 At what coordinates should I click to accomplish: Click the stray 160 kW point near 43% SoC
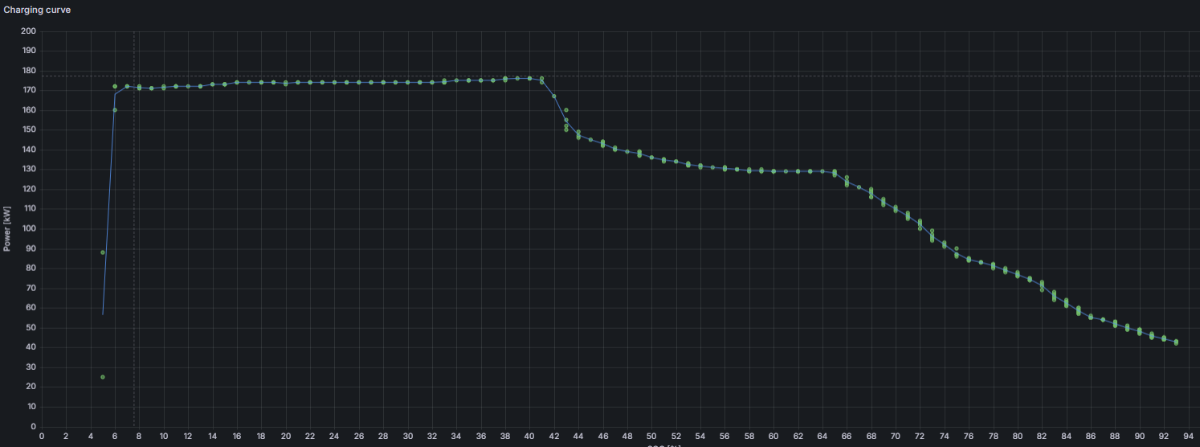pyautogui.click(x=566, y=110)
